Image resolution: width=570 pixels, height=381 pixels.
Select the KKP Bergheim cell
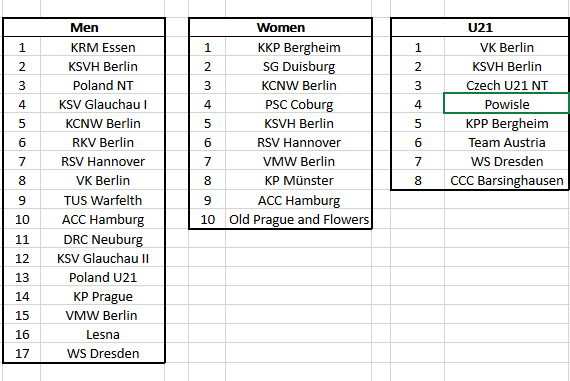(x=298, y=47)
